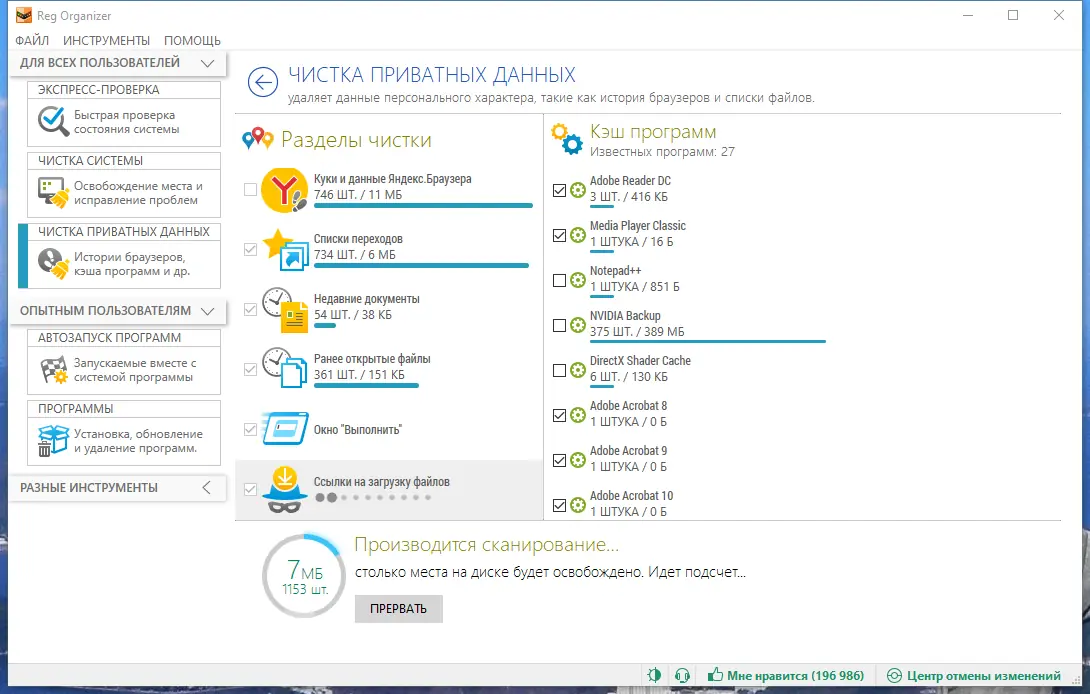Click the back arrow circle icon
Screen dimensions: 1090x694
coord(263,83)
